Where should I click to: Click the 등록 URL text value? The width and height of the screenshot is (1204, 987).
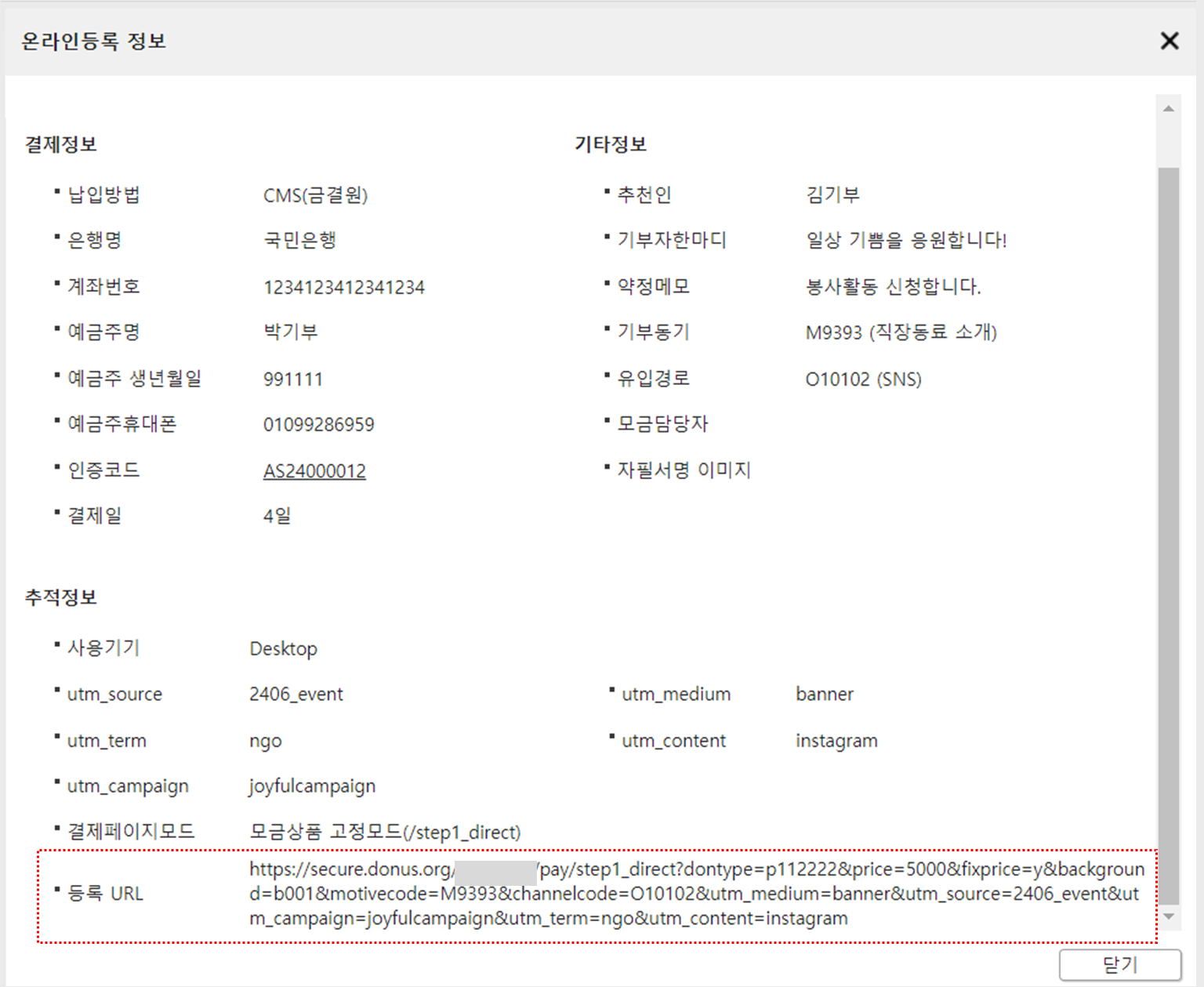pyautogui.click(x=696, y=894)
